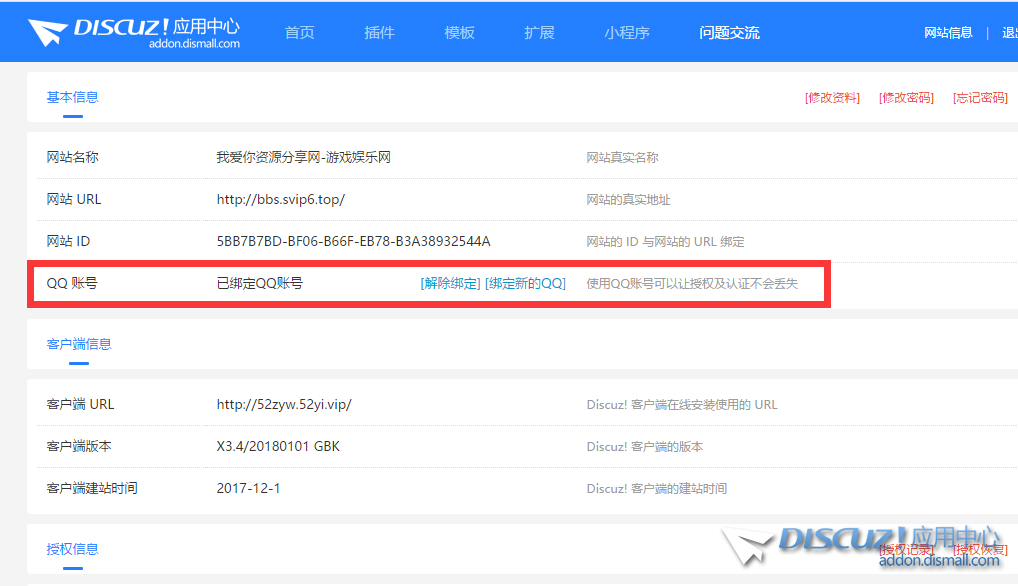The height and width of the screenshot is (586, 1018).
Task: Select the 扩展 nav item
Action: (x=539, y=32)
